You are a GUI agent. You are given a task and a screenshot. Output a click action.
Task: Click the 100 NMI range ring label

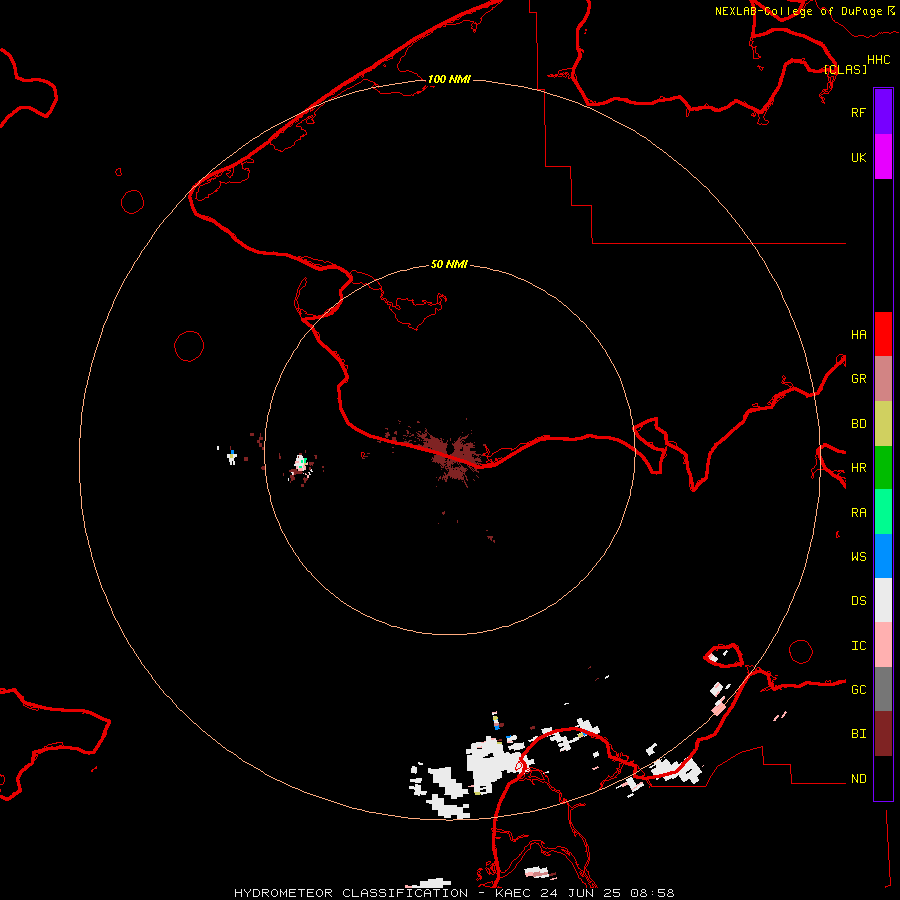[x=449, y=79]
